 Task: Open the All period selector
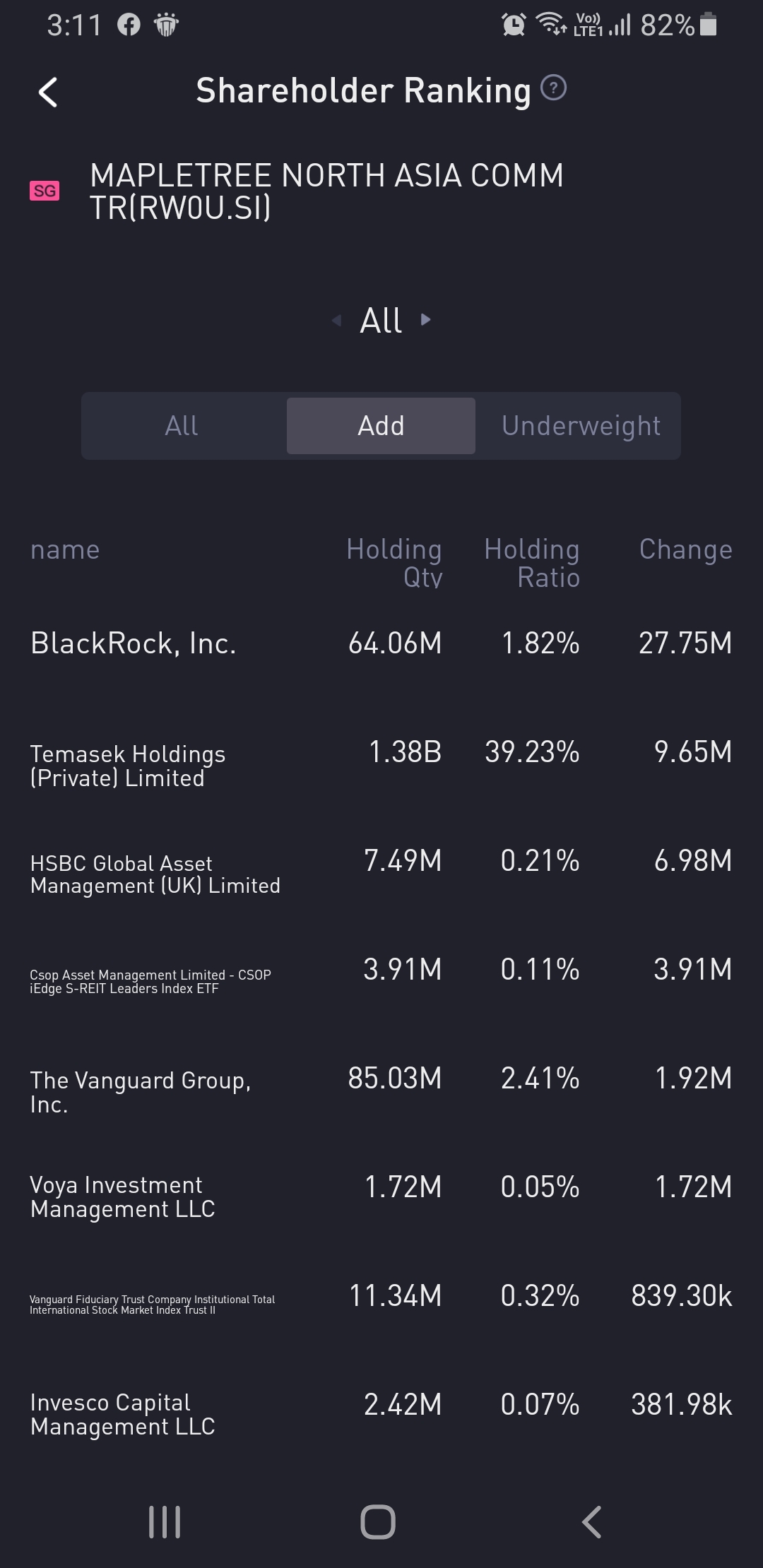381,321
